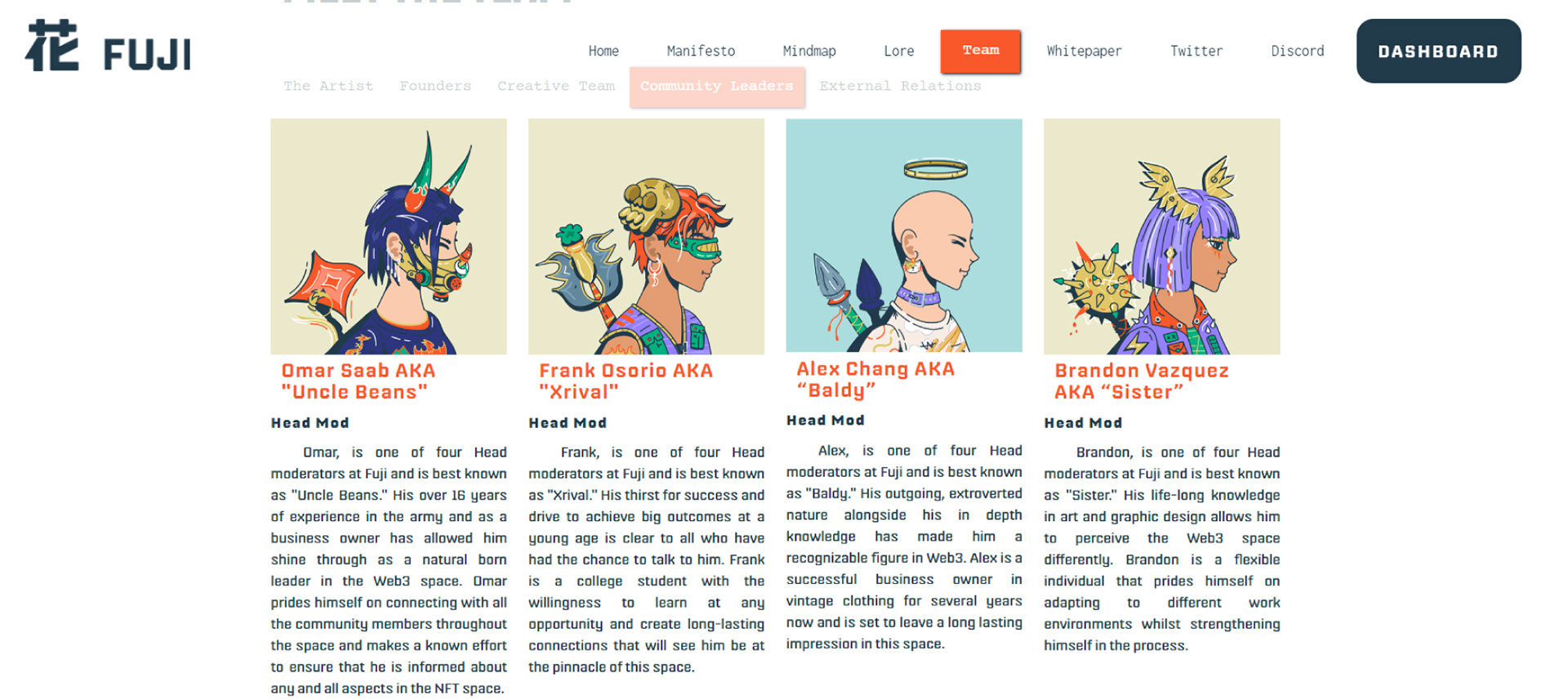Screen dimensions: 1568x700
Task: Go to the Home page
Action: (x=604, y=51)
